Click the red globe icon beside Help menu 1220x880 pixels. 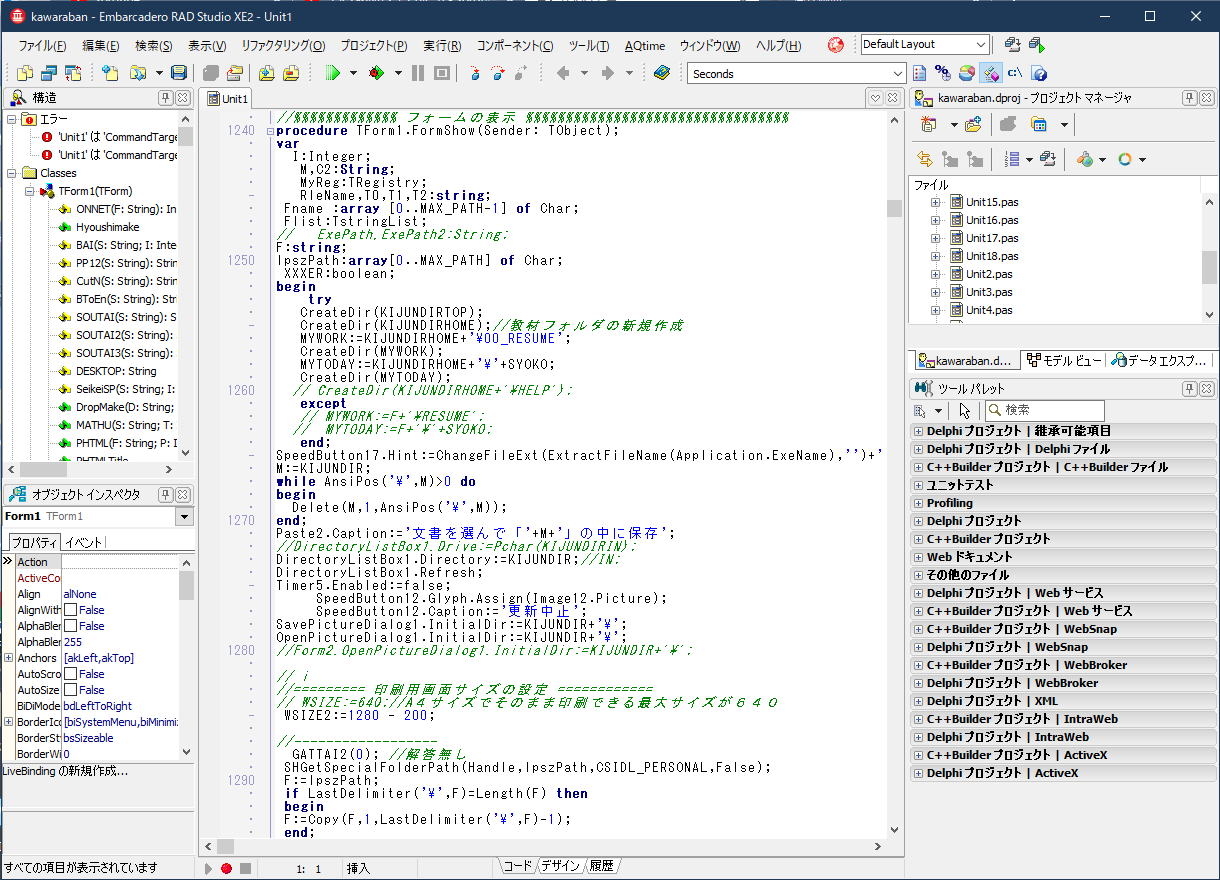tap(836, 45)
